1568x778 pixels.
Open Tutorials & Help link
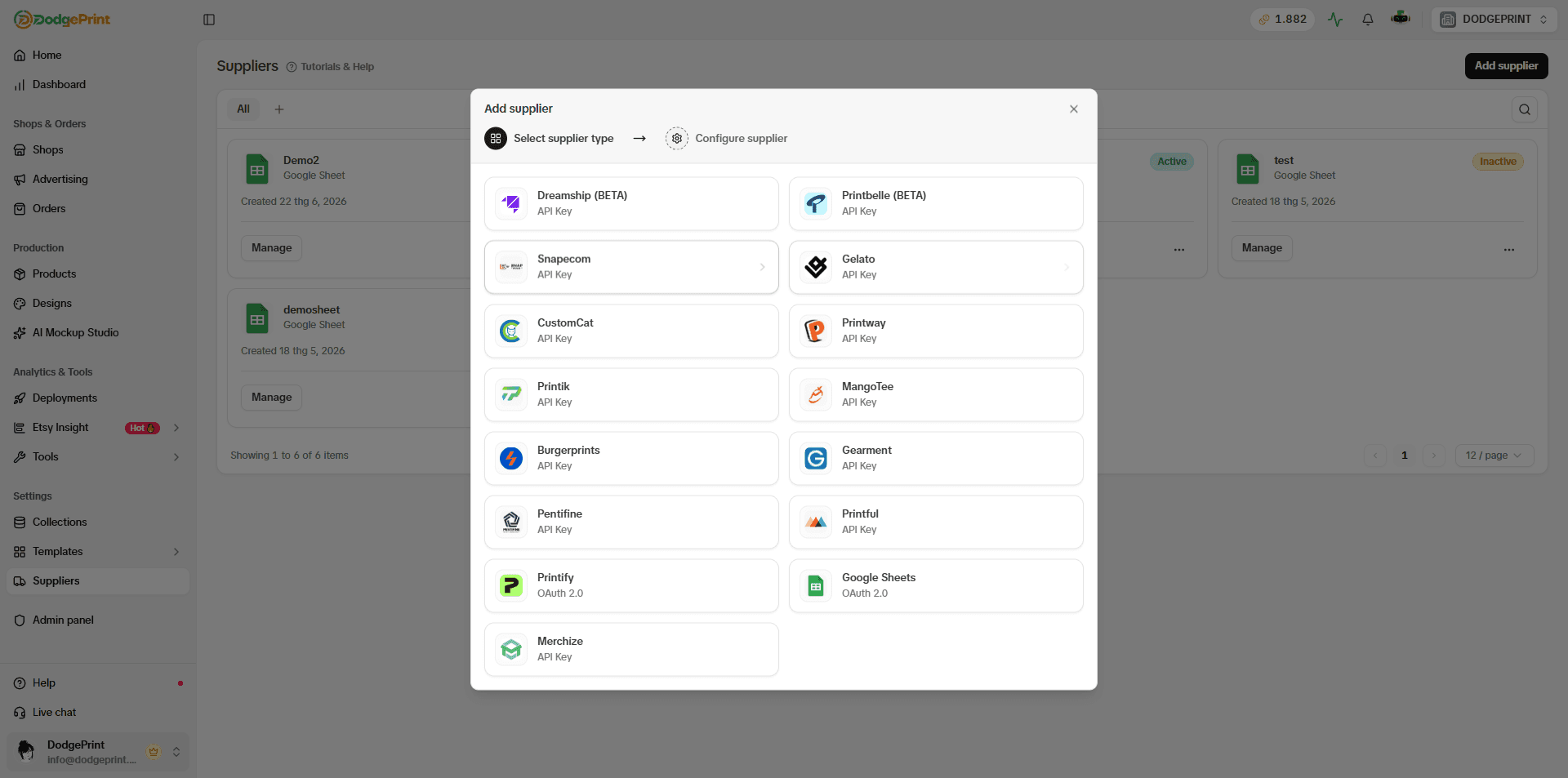331,67
